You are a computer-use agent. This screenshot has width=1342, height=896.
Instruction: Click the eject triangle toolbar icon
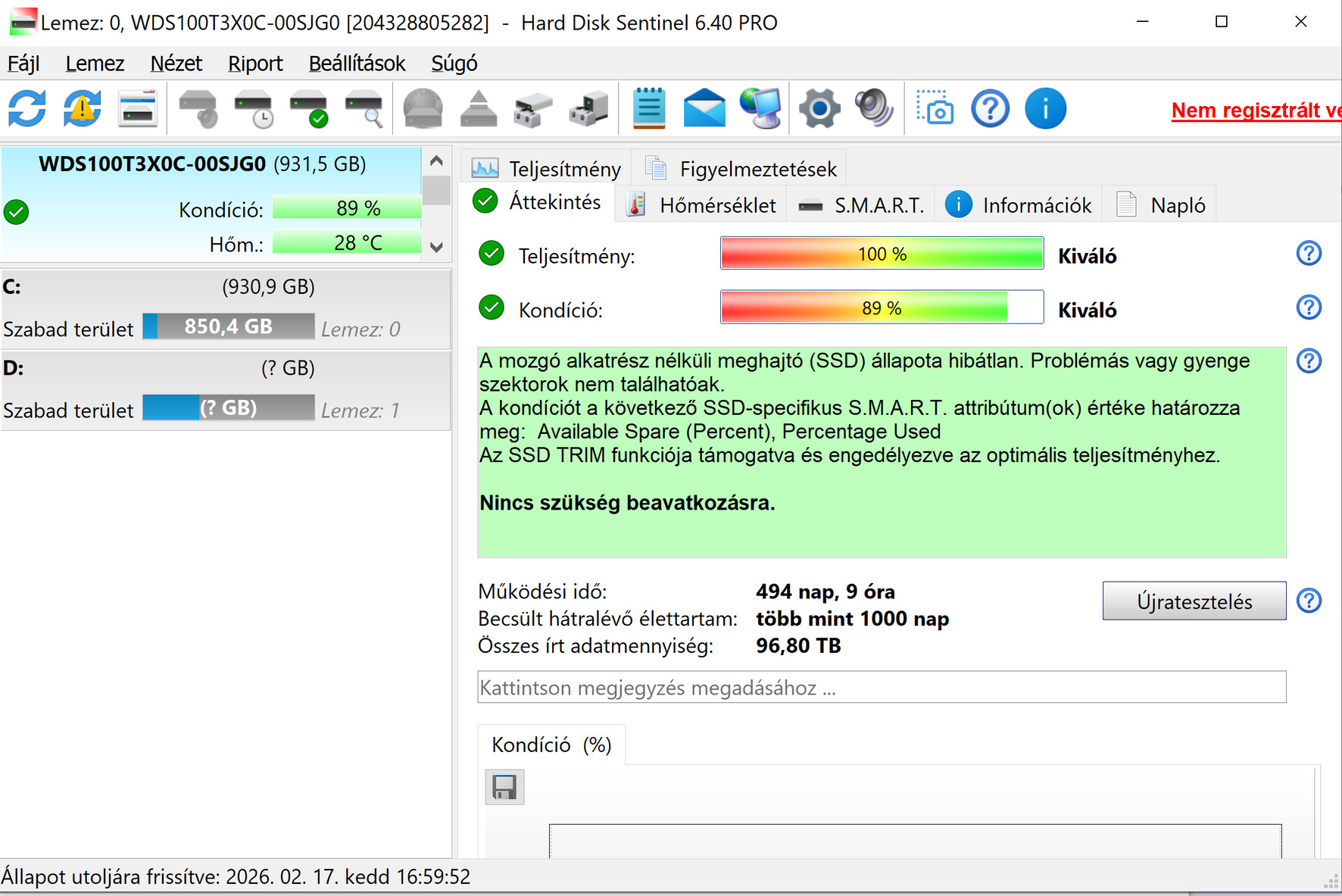tap(479, 108)
